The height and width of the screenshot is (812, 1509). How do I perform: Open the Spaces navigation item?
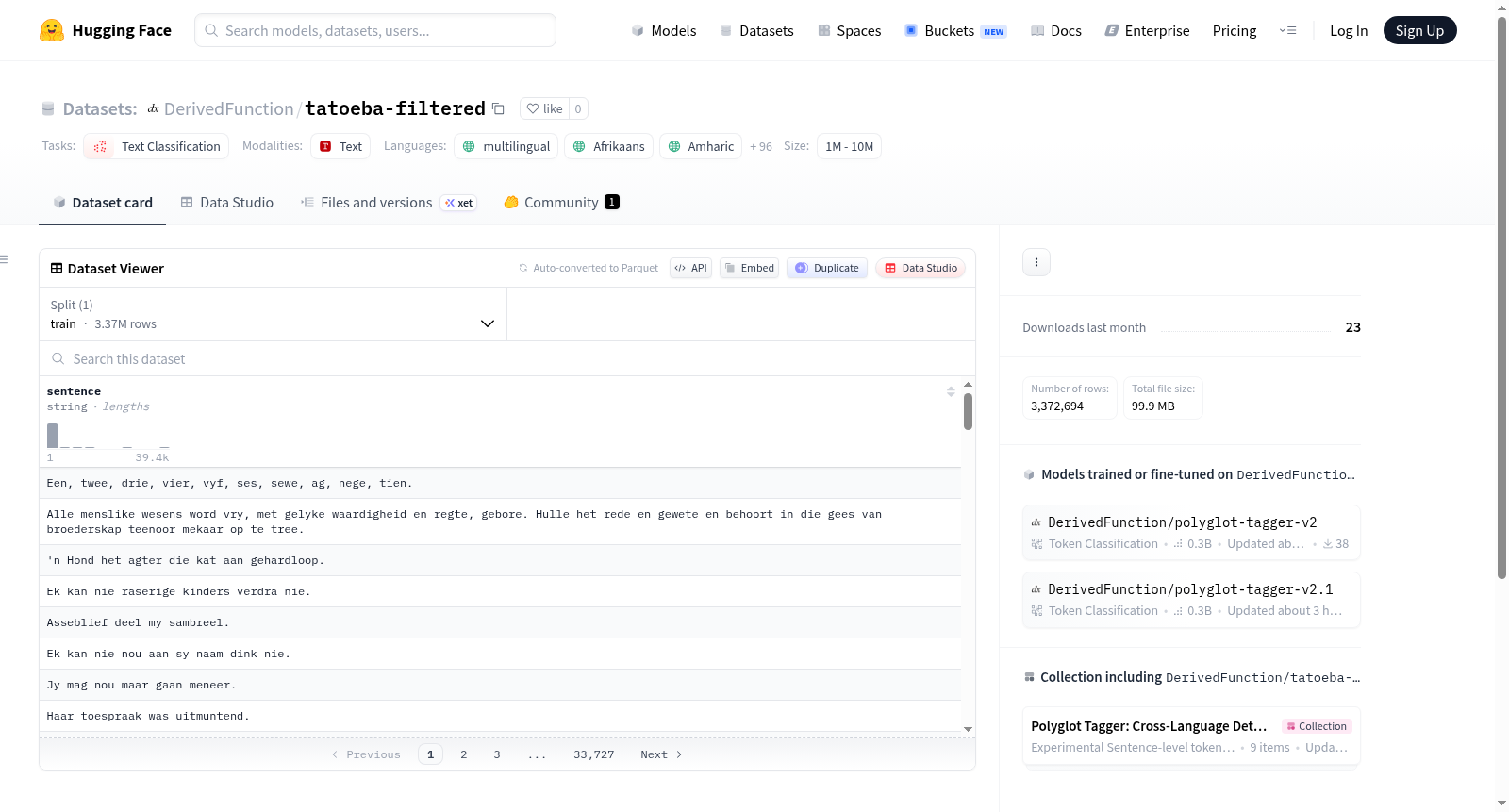tap(849, 30)
